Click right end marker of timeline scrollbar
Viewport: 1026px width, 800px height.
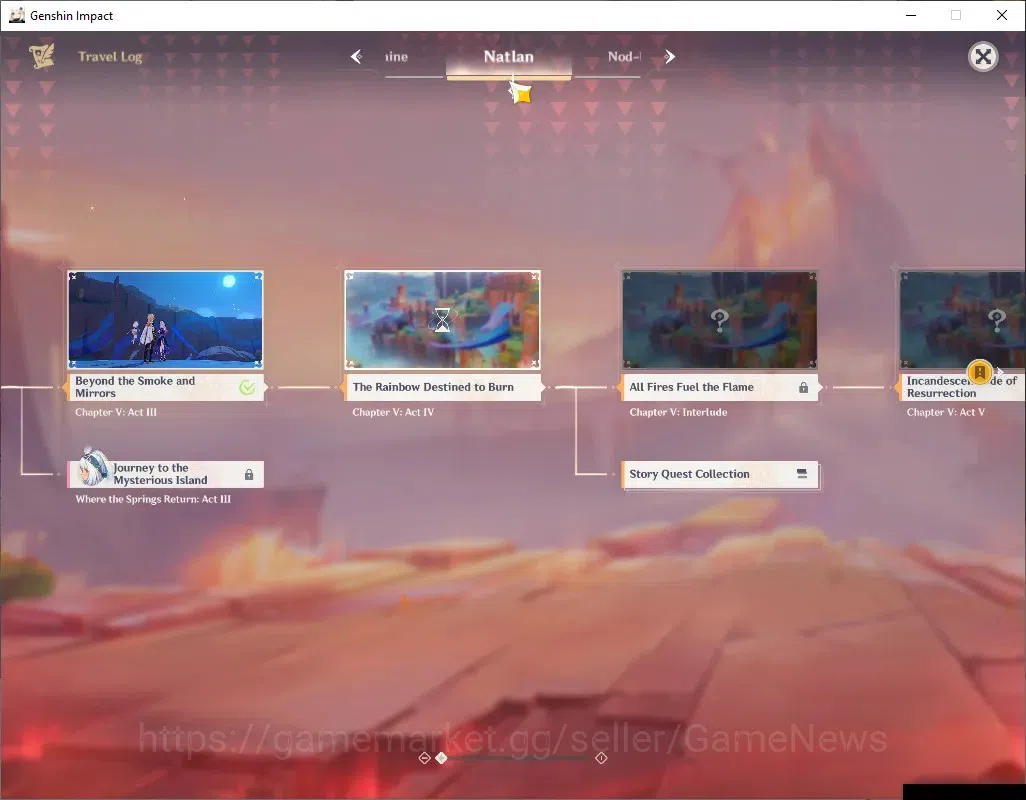601,757
